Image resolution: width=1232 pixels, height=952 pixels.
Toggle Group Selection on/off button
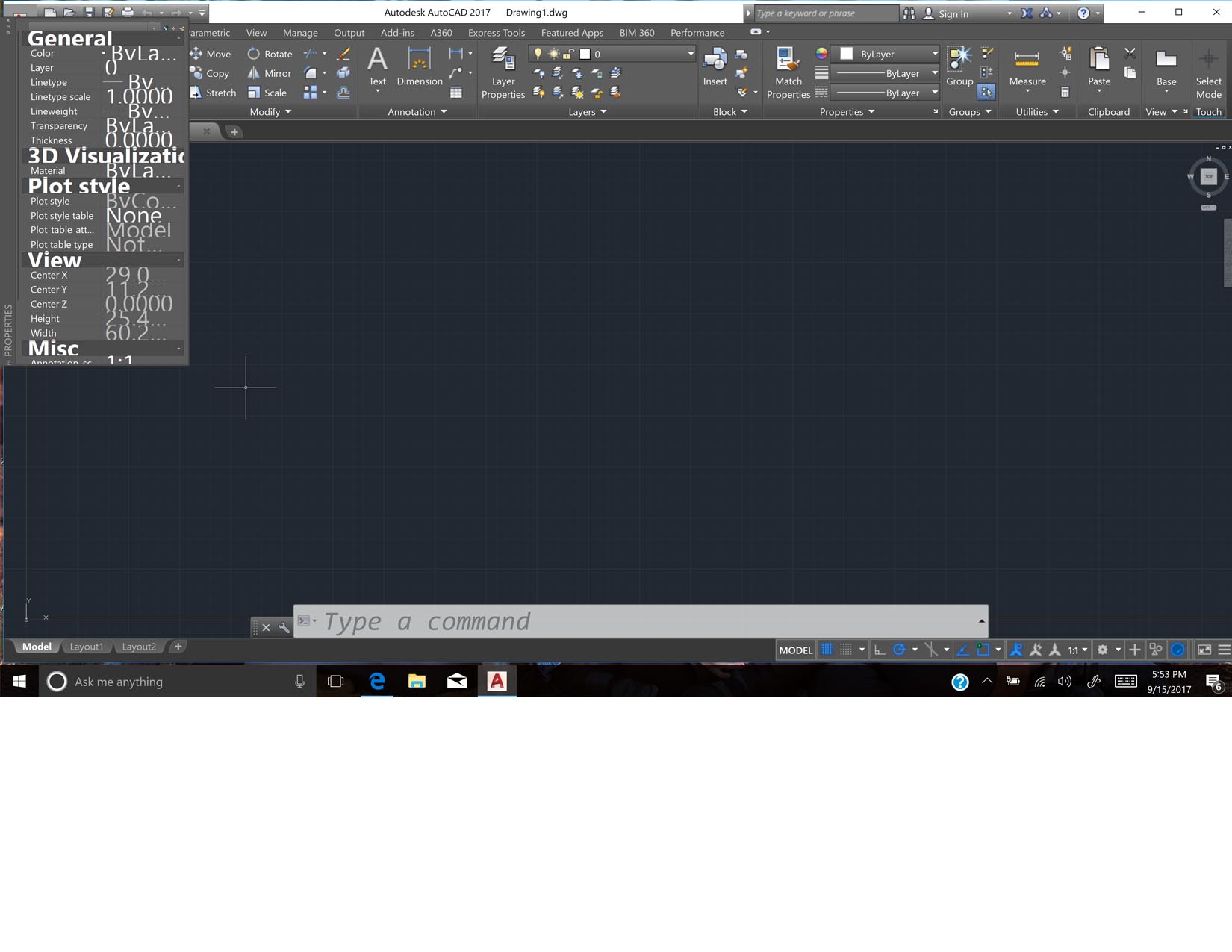pos(986,92)
